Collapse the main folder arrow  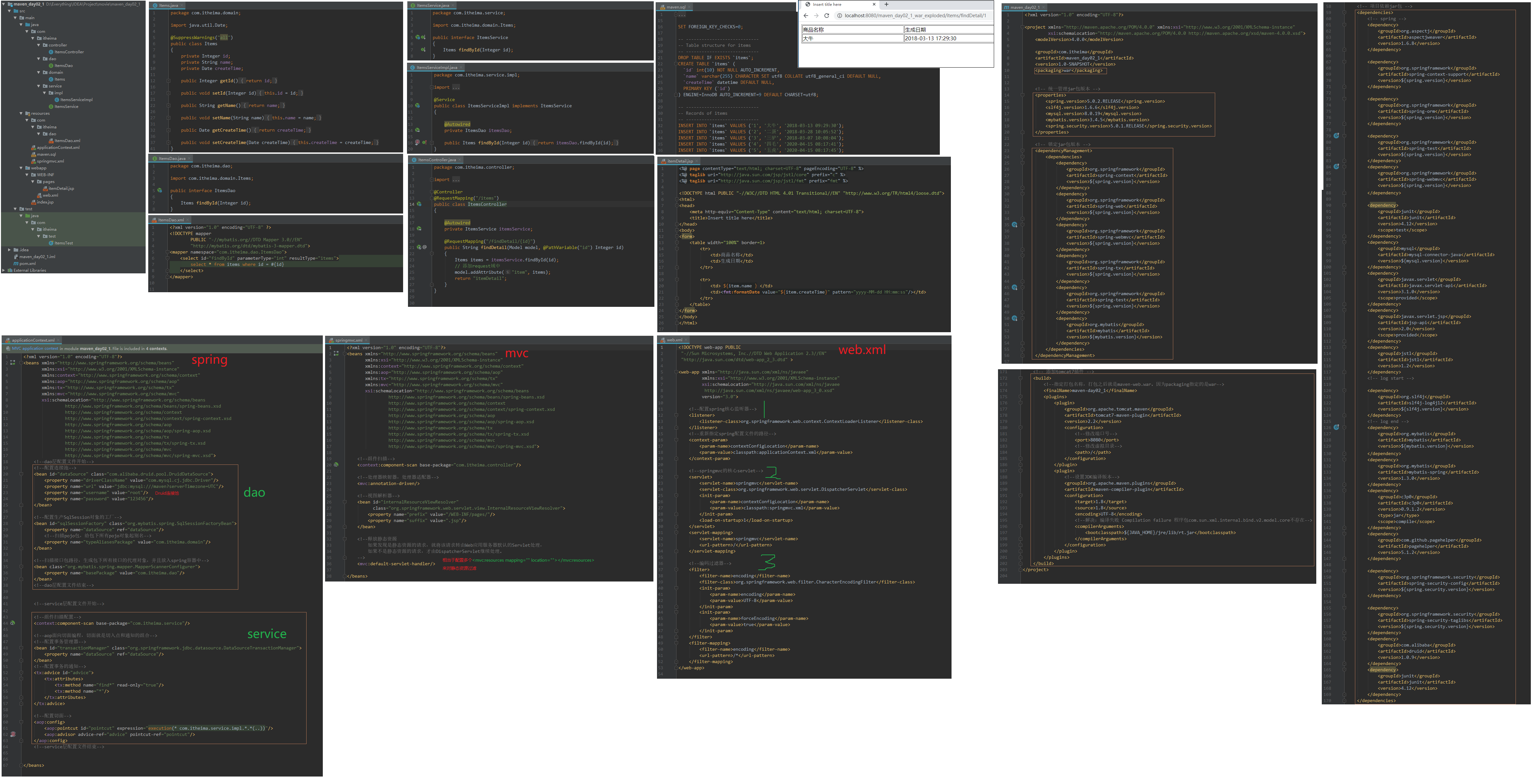click(x=16, y=18)
